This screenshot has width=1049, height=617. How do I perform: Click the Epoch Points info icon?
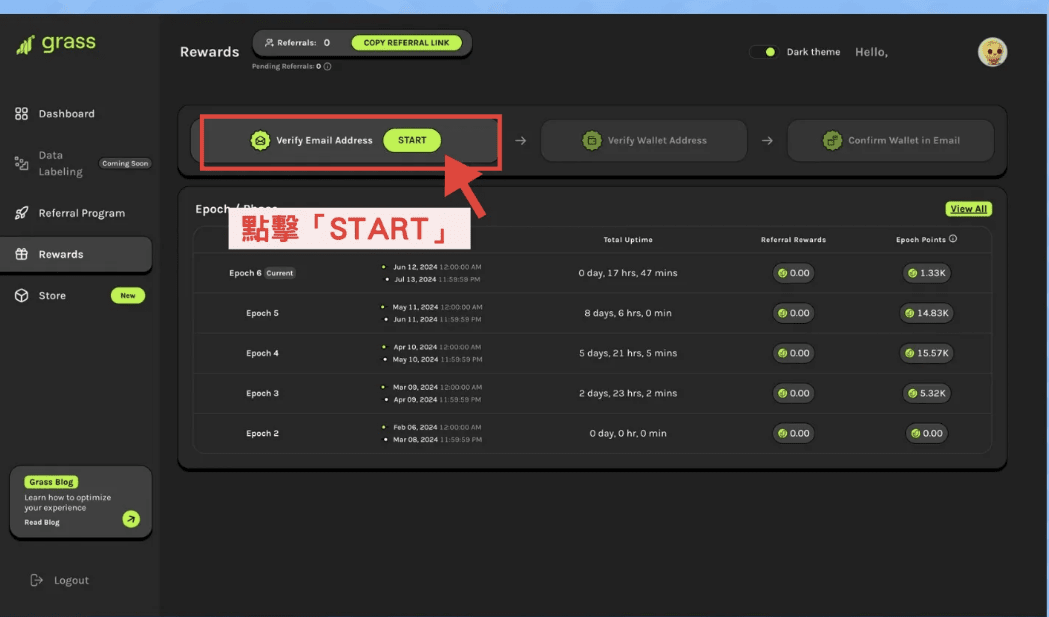pyautogui.click(x=953, y=239)
